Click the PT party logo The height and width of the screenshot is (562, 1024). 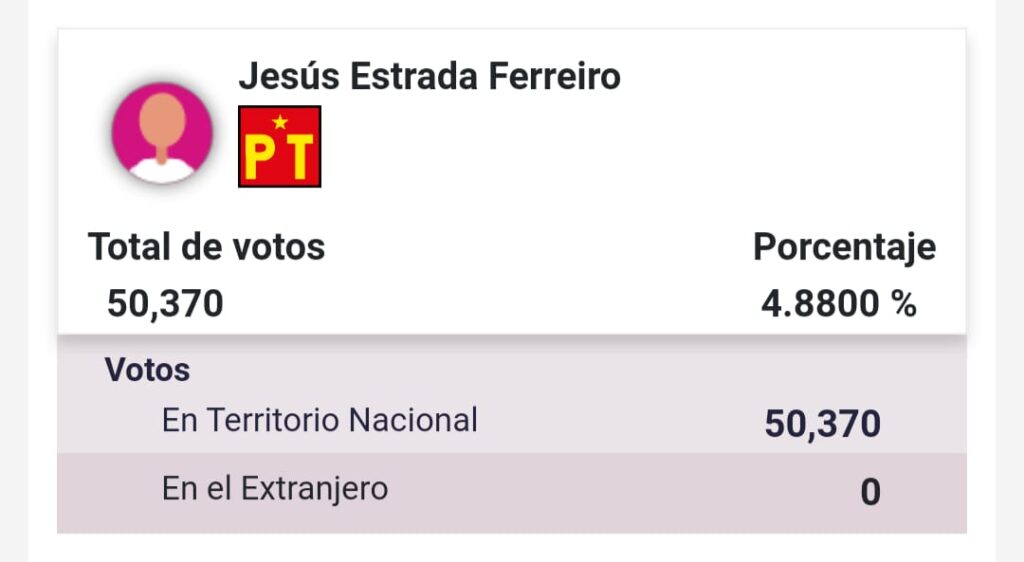pos(280,146)
